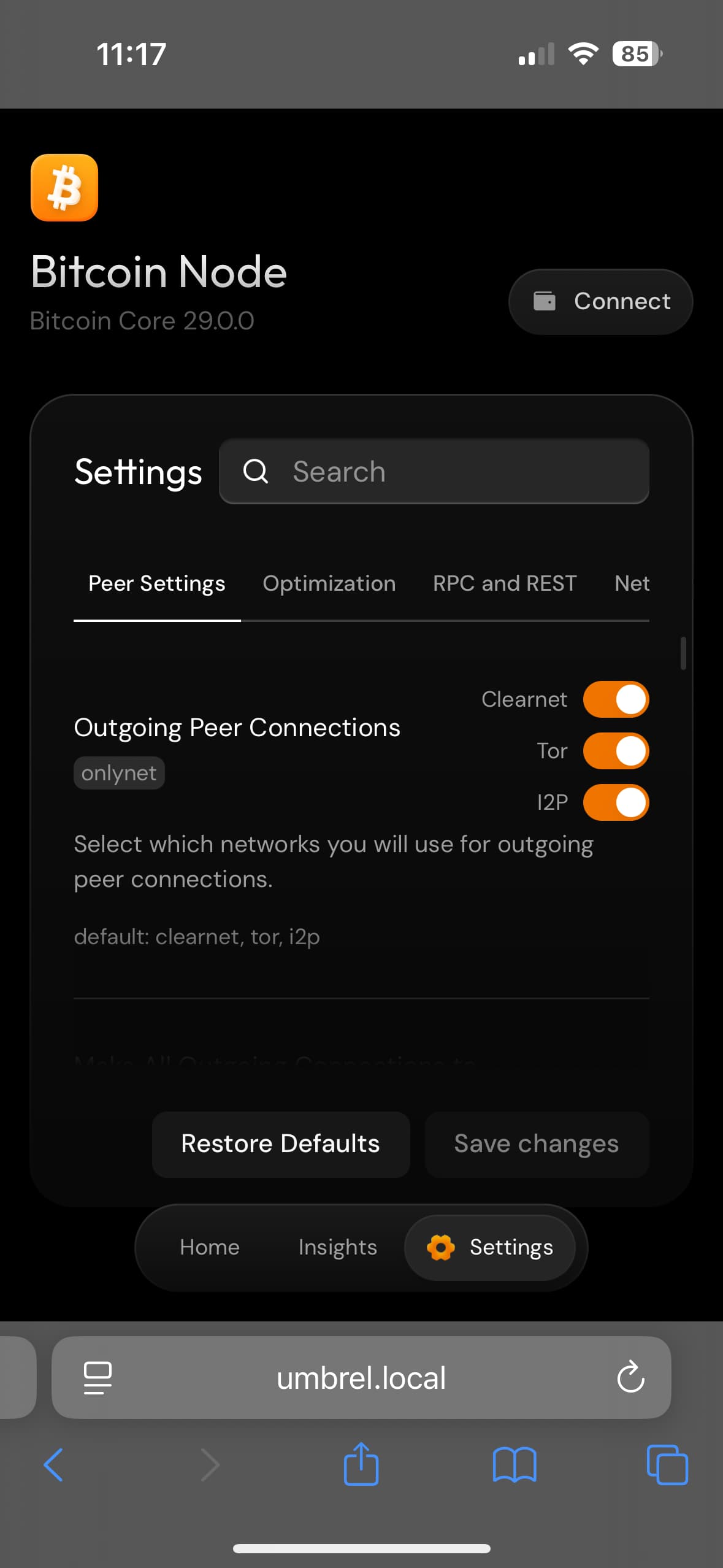Open the RPC and REST tab
The image size is (723, 1568).
pyautogui.click(x=505, y=583)
